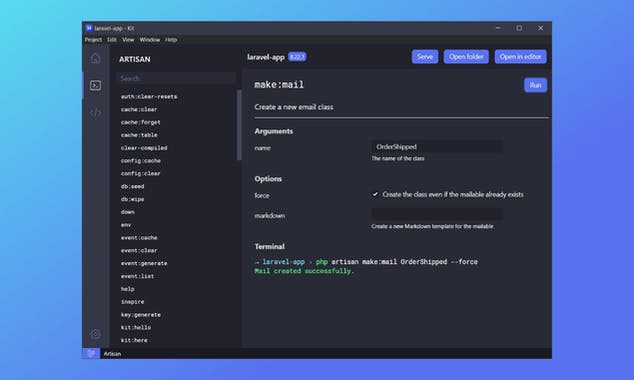Click the terminal command line text
The width and height of the screenshot is (634, 380).
tap(366, 262)
